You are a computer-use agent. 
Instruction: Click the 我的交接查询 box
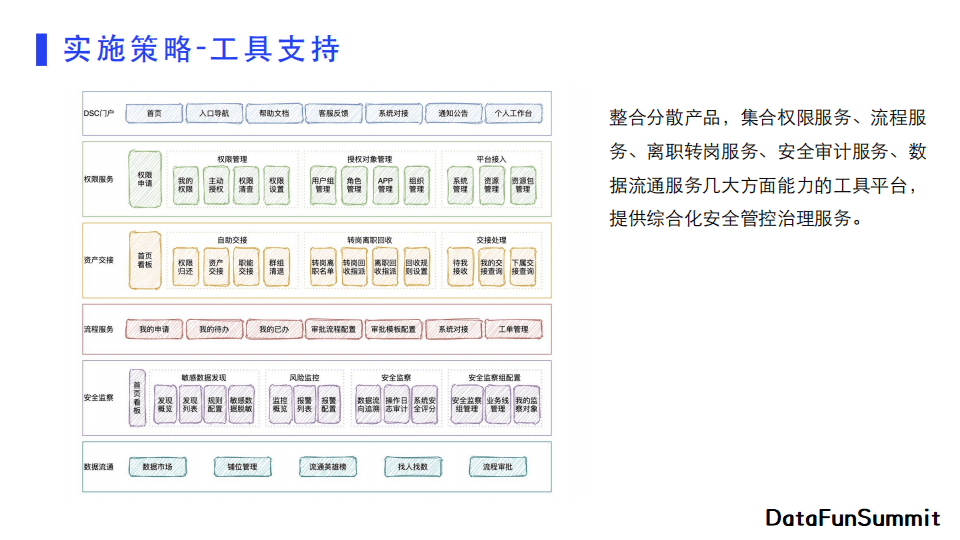point(492,267)
